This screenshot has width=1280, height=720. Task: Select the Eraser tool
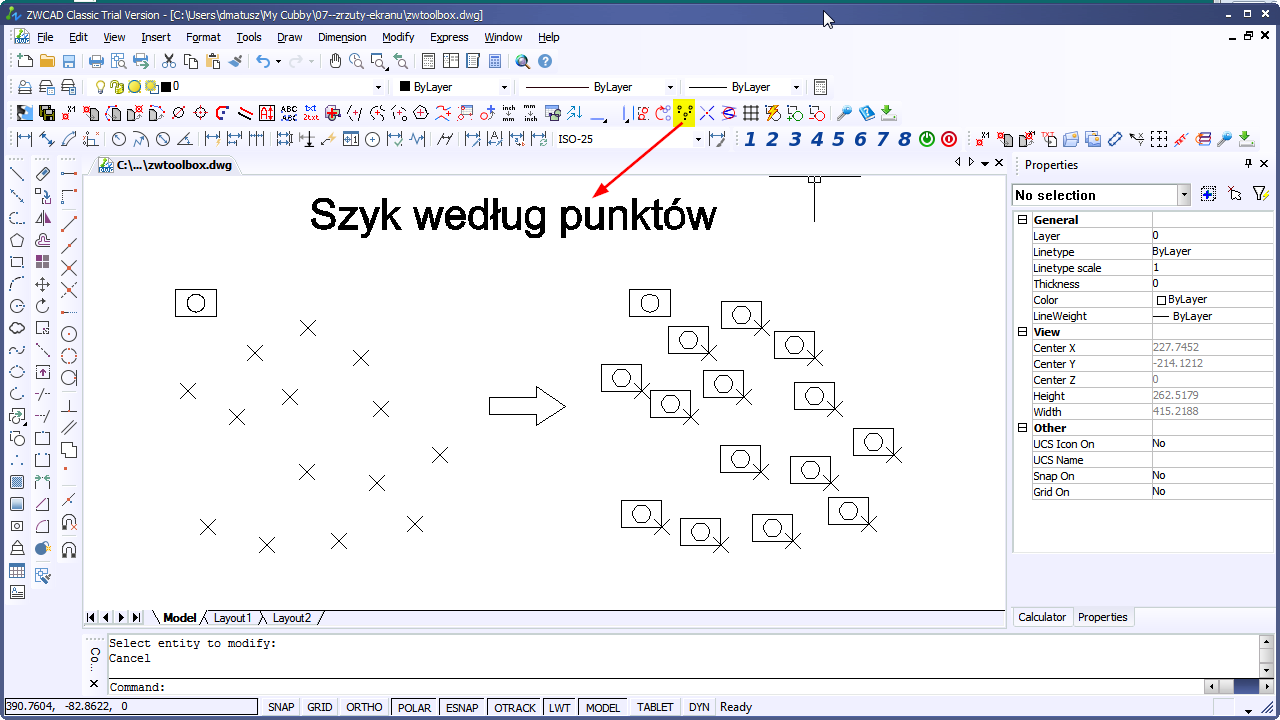pyautogui.click(x=42, y=174)
